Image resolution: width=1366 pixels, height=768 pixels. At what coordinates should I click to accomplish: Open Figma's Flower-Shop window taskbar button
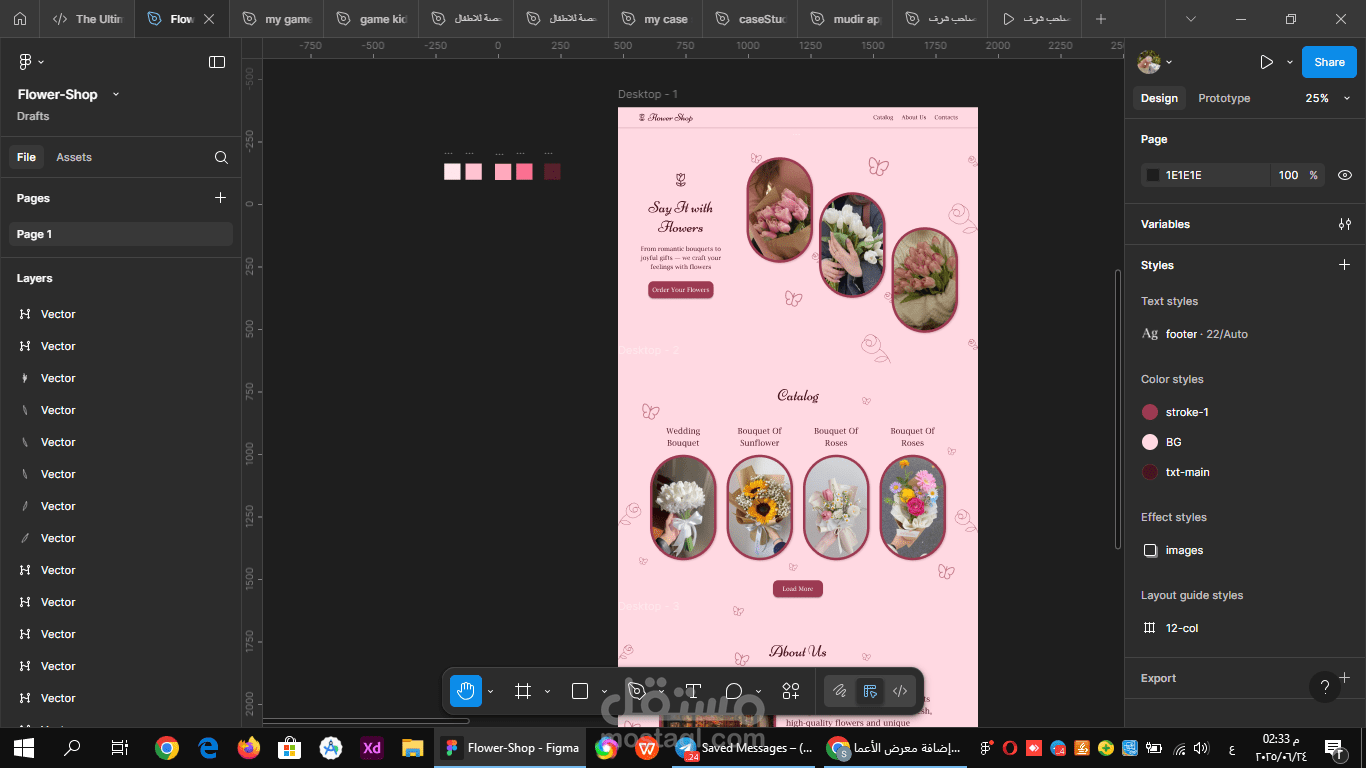pyautogui.click(x=510, y=747)
